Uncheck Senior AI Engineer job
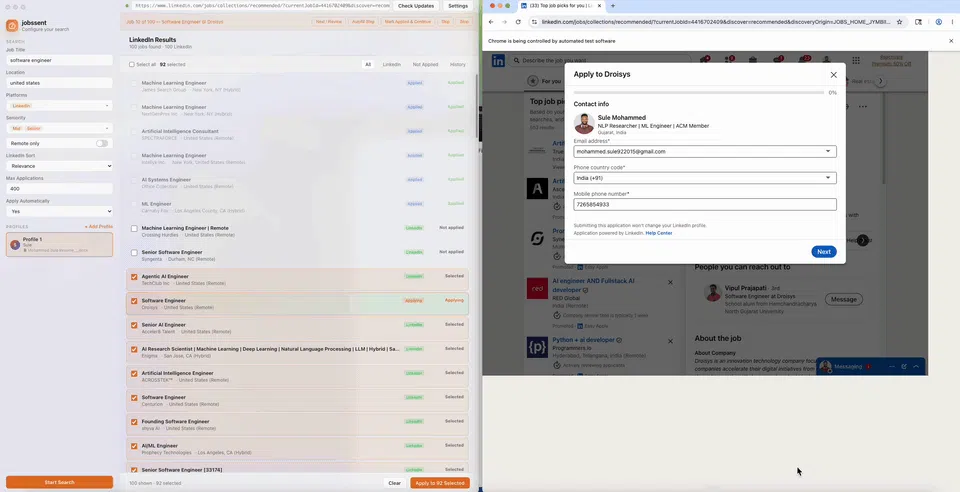960x492 pixels. click(x=134, y=325)
